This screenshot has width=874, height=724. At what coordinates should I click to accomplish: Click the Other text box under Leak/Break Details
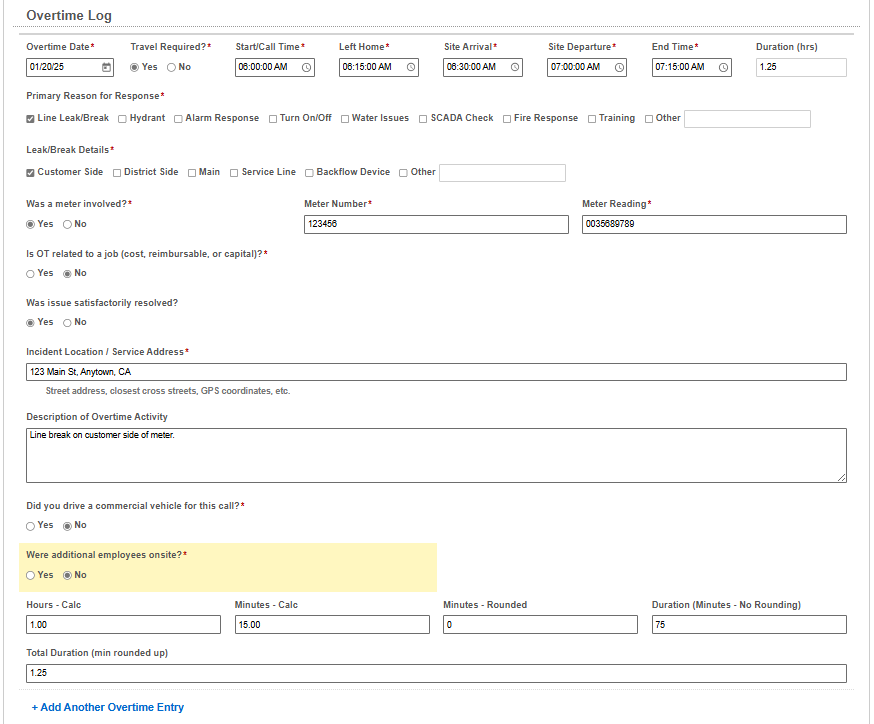click(502, 173)
